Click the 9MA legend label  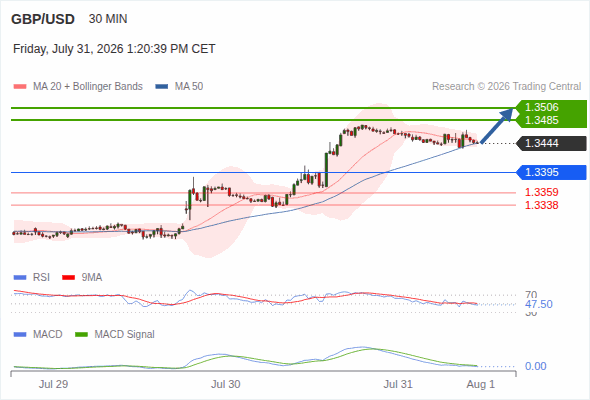92,278
